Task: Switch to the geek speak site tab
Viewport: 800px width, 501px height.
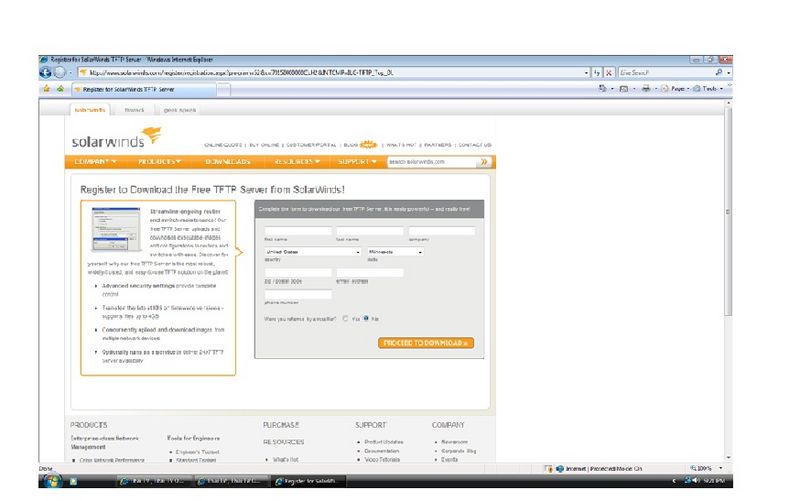Action: click(x=180, y=110)
